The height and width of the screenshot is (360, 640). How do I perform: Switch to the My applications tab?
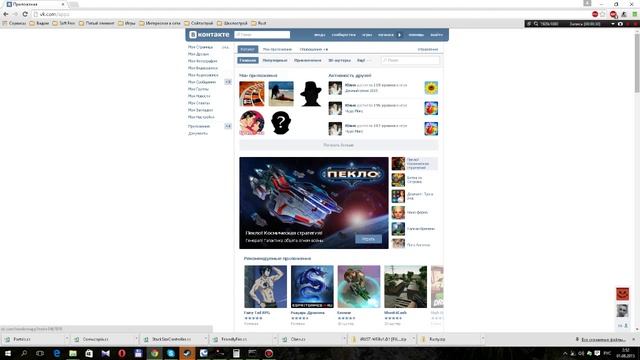pos(277,49)
